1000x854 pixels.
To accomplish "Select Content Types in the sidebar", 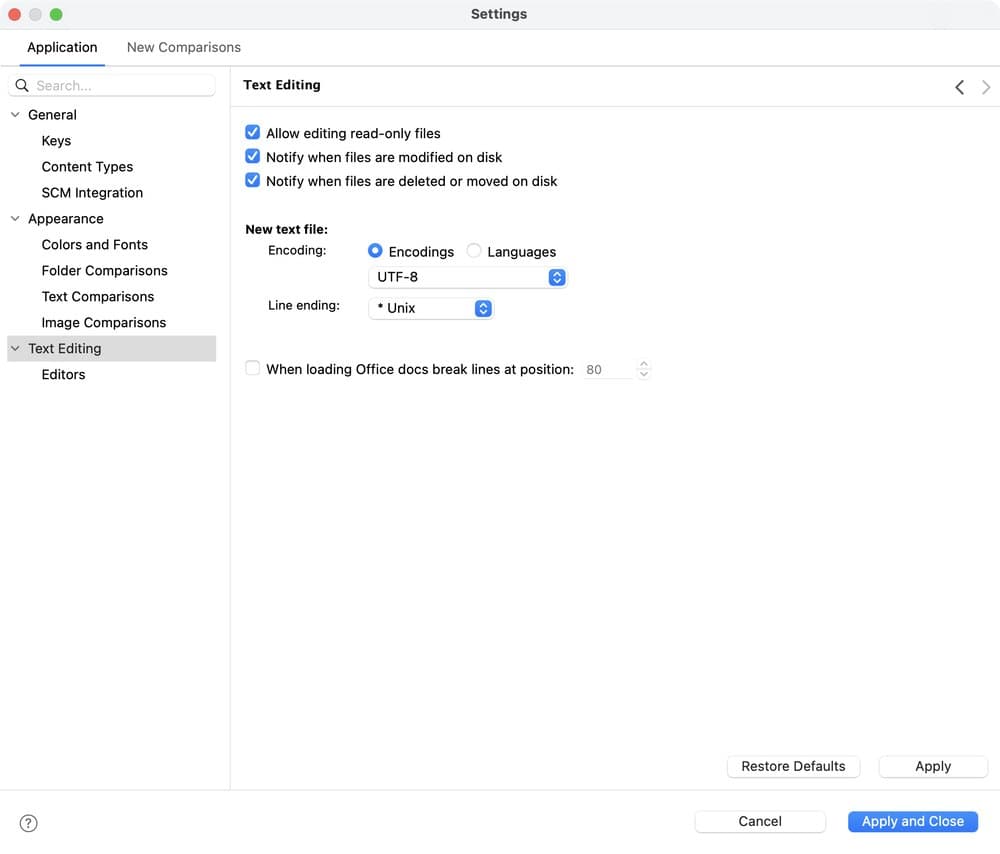I will tap(87, 167).
